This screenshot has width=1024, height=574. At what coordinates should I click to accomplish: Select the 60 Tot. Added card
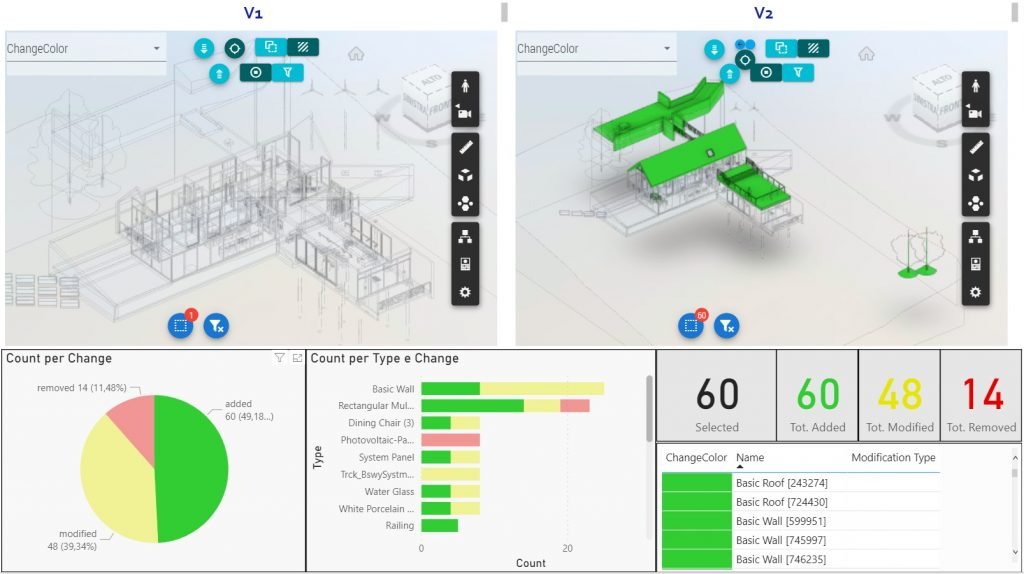click(x=817, y=396)
